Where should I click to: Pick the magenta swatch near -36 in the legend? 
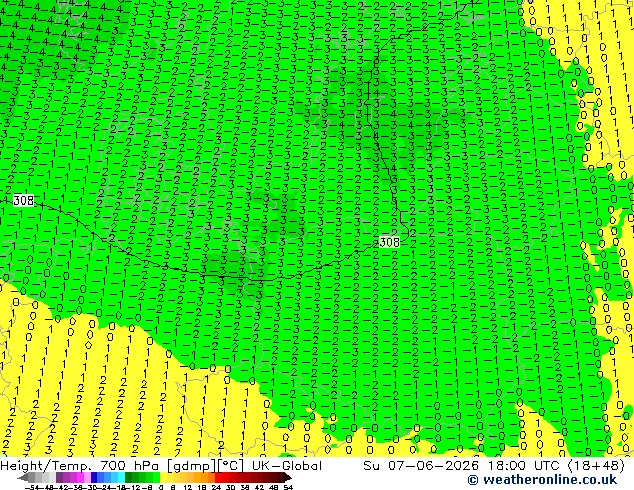click(80, 477)
